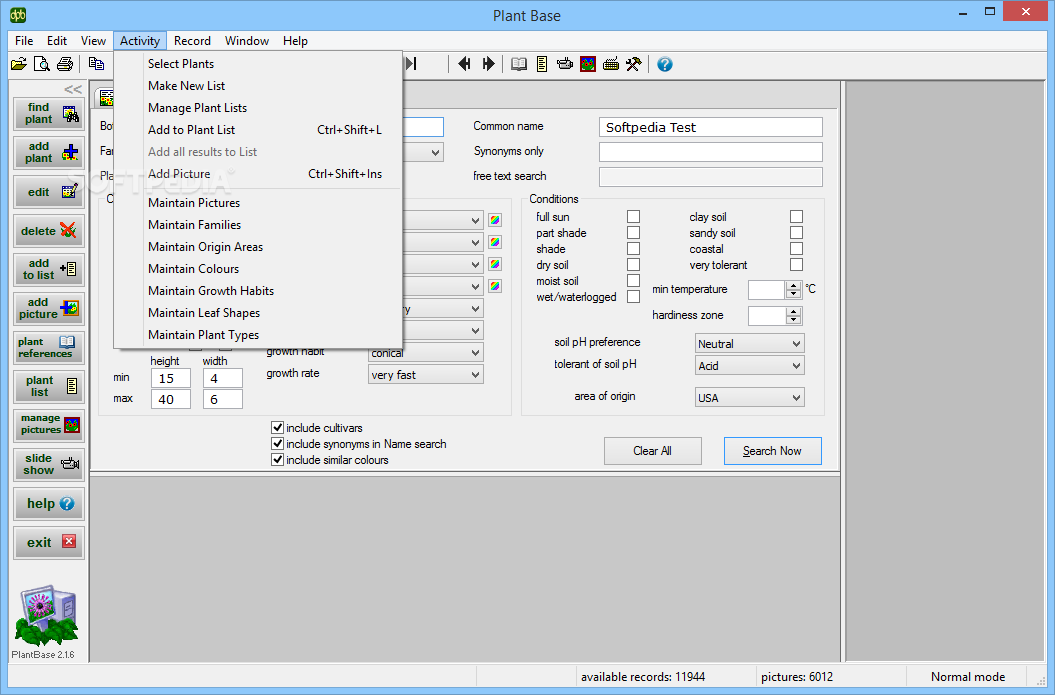Open the area of origin dropdown
The height and width of the screenshot is (695, 1055).
(750, 398)
